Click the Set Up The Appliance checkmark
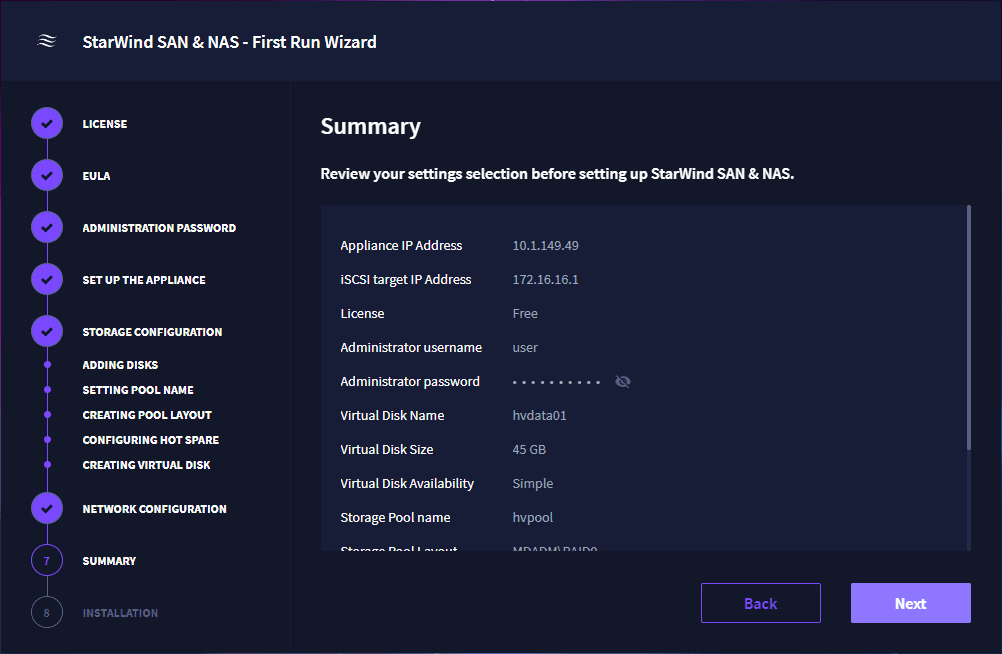The height and width of the screenshot is (654, 1002). [x=47, y=279]
